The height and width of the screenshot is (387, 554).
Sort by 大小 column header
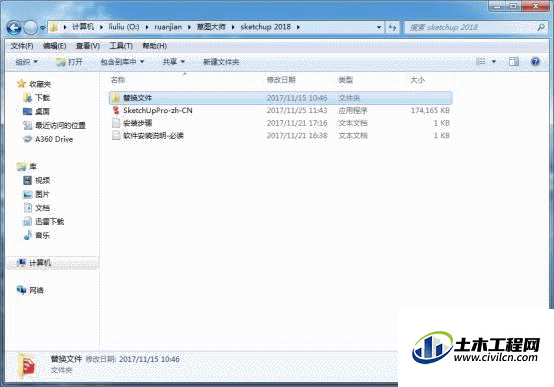pyautogui.click(x=417, y=80)
